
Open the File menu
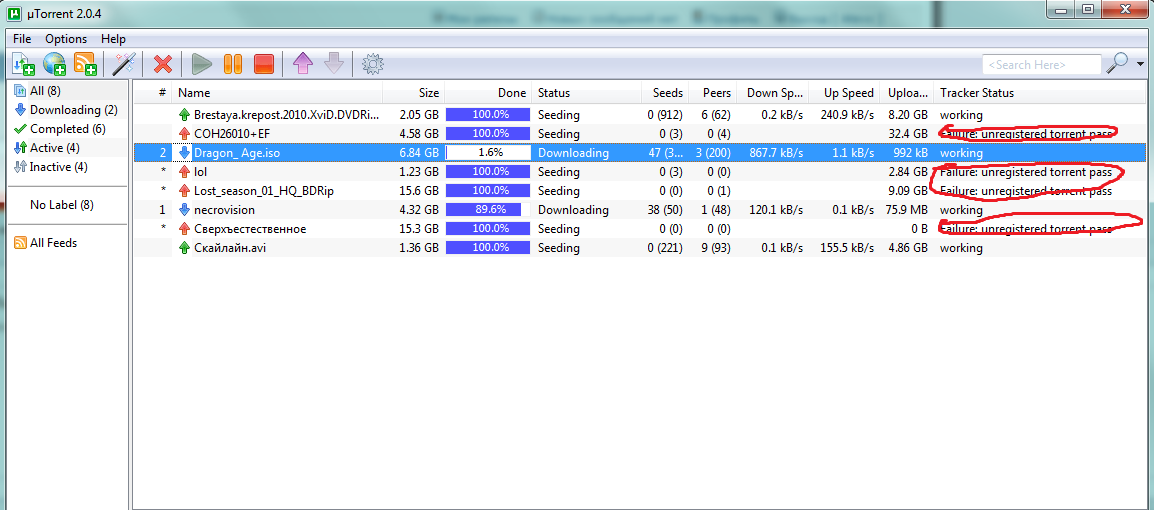tap(22, 39)
